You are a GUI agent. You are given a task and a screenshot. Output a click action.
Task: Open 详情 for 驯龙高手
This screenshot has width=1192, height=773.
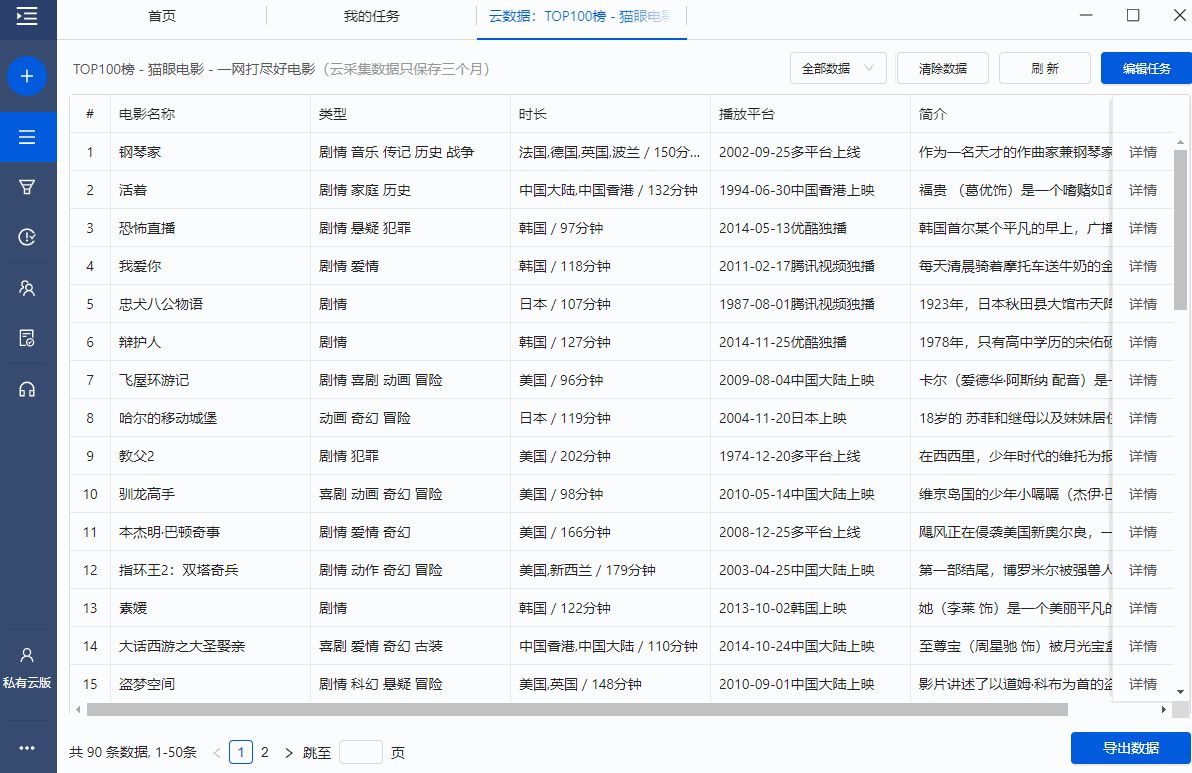(1143, 494)
